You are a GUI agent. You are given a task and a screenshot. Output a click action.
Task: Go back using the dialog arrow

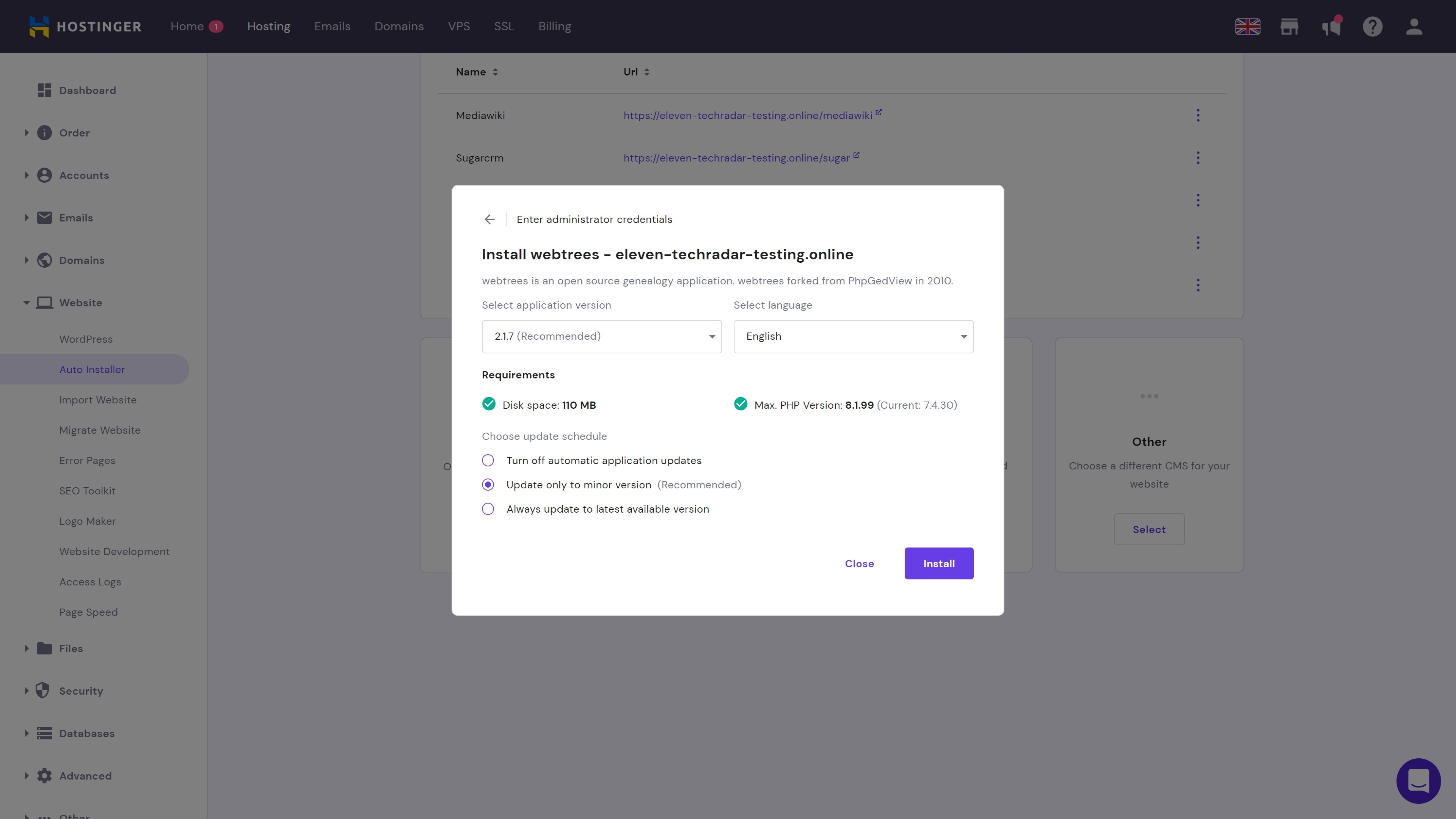tap(490, 219)
